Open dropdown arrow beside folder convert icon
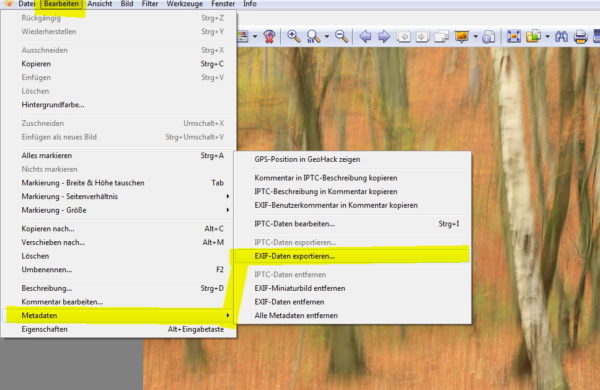 548,37
